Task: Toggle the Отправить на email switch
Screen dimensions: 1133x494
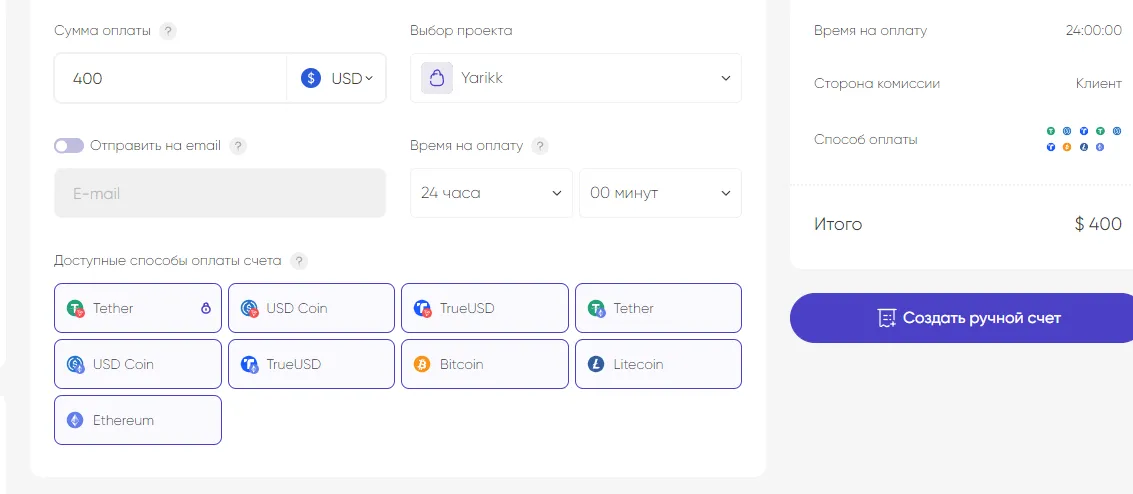Action: click(69, 146)
